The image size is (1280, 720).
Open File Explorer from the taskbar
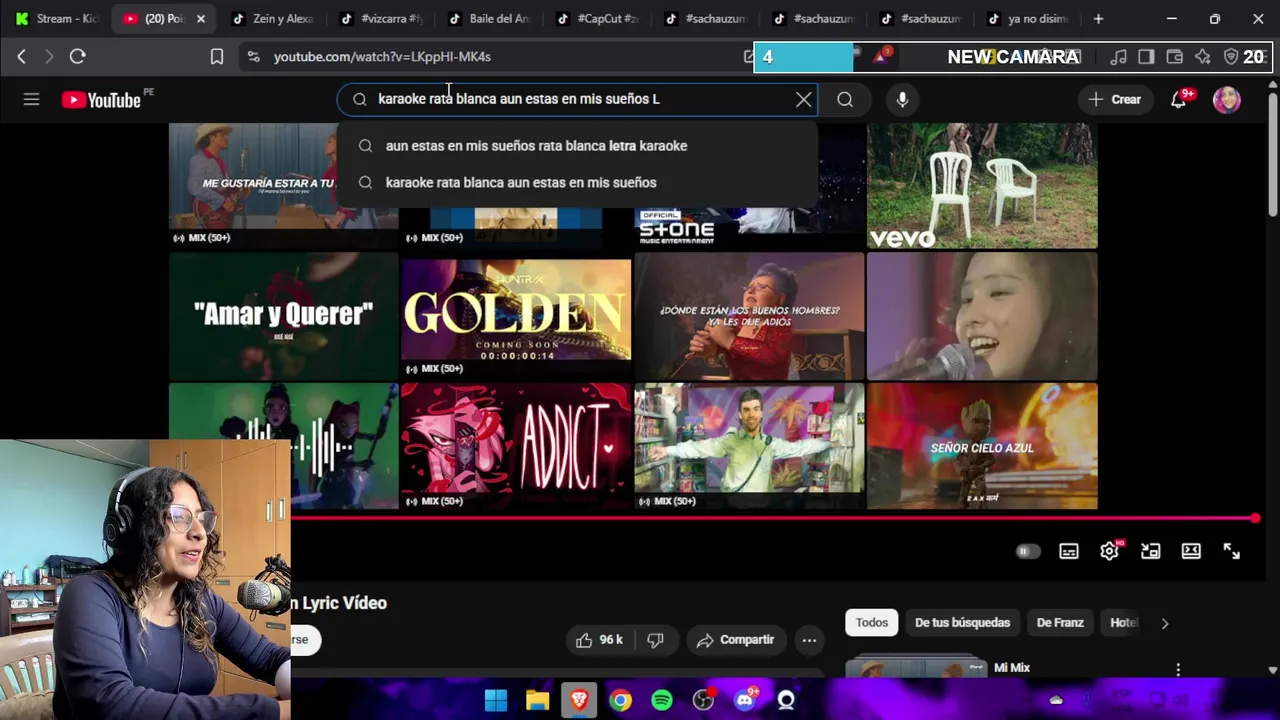pyautogui.click(x=538, y=700)
